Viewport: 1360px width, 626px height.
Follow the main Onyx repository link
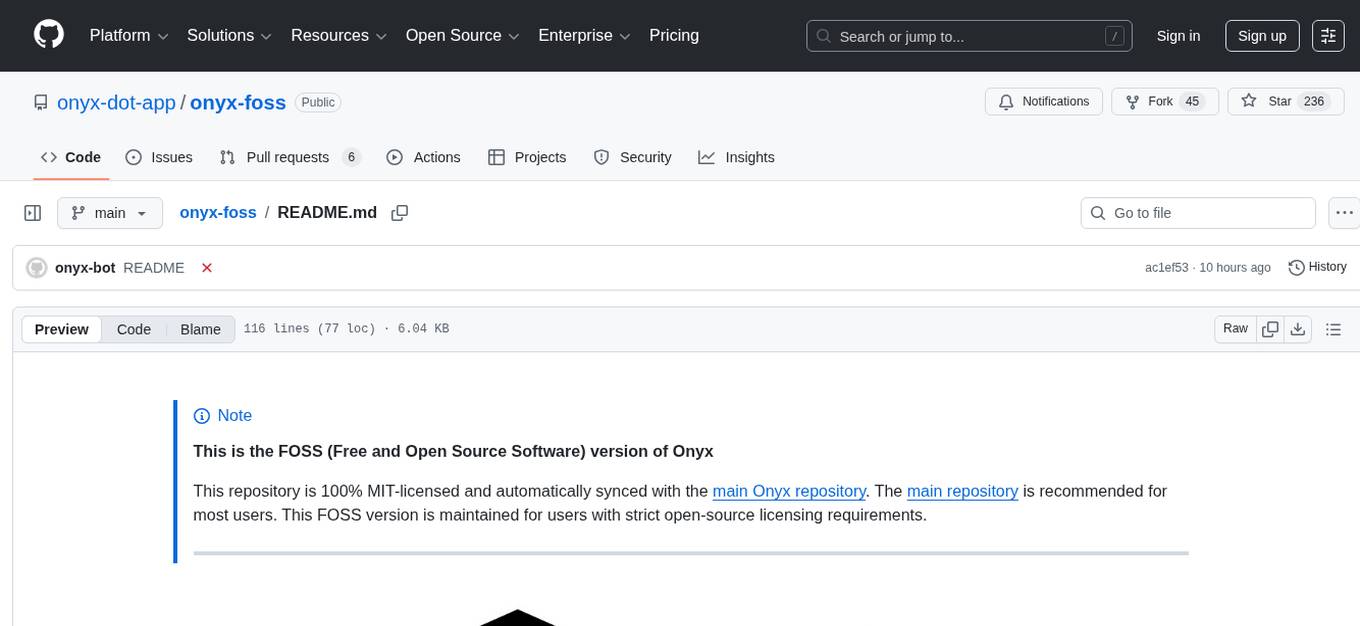tap(789, 491)
